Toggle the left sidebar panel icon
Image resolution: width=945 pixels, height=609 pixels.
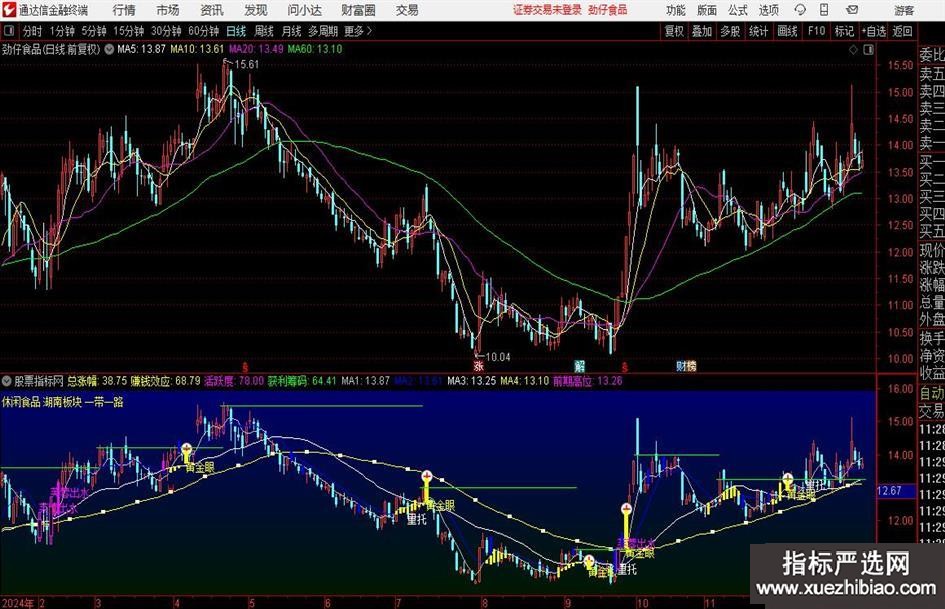(9, 31)
